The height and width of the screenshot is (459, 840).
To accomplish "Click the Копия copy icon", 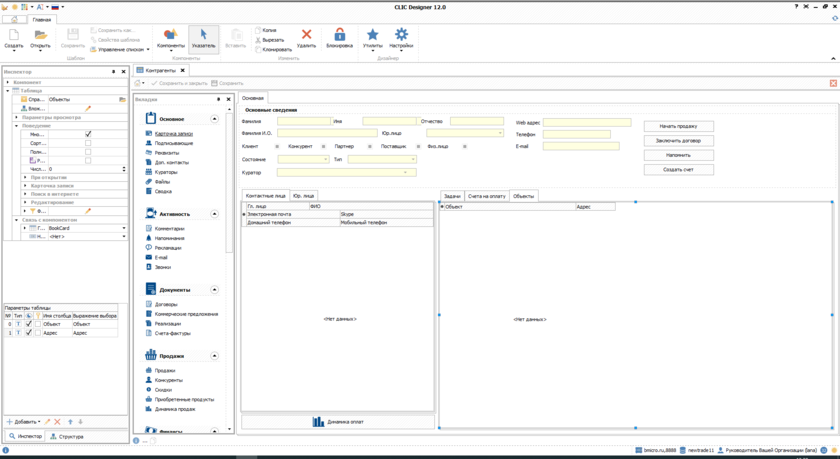I will [x=258, y=31].
